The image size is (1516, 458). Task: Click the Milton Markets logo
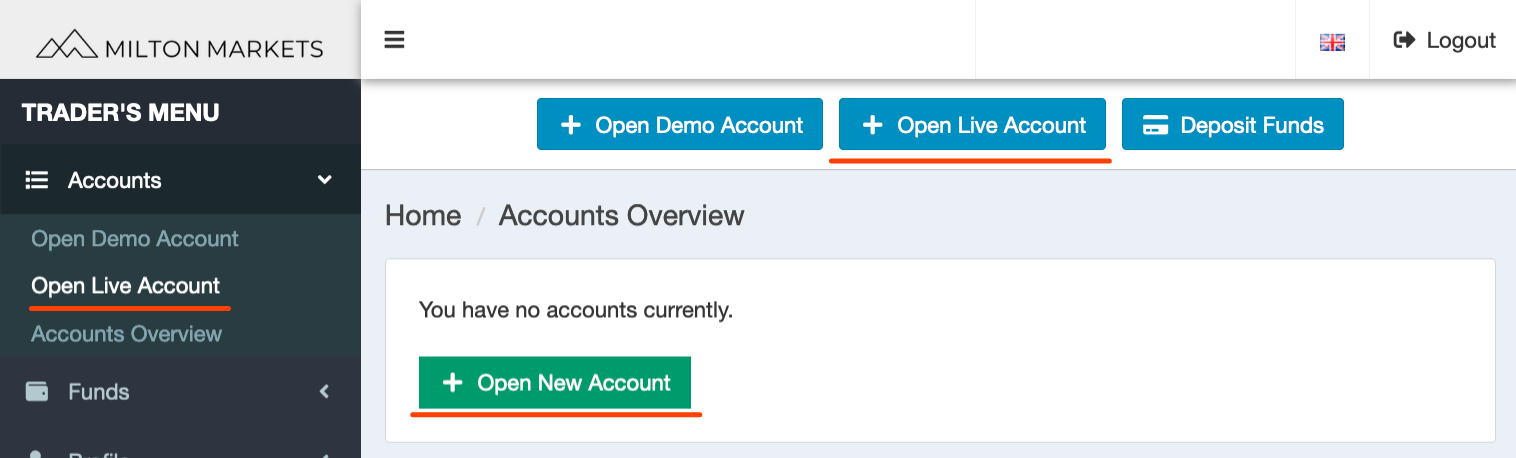point(180,46)
